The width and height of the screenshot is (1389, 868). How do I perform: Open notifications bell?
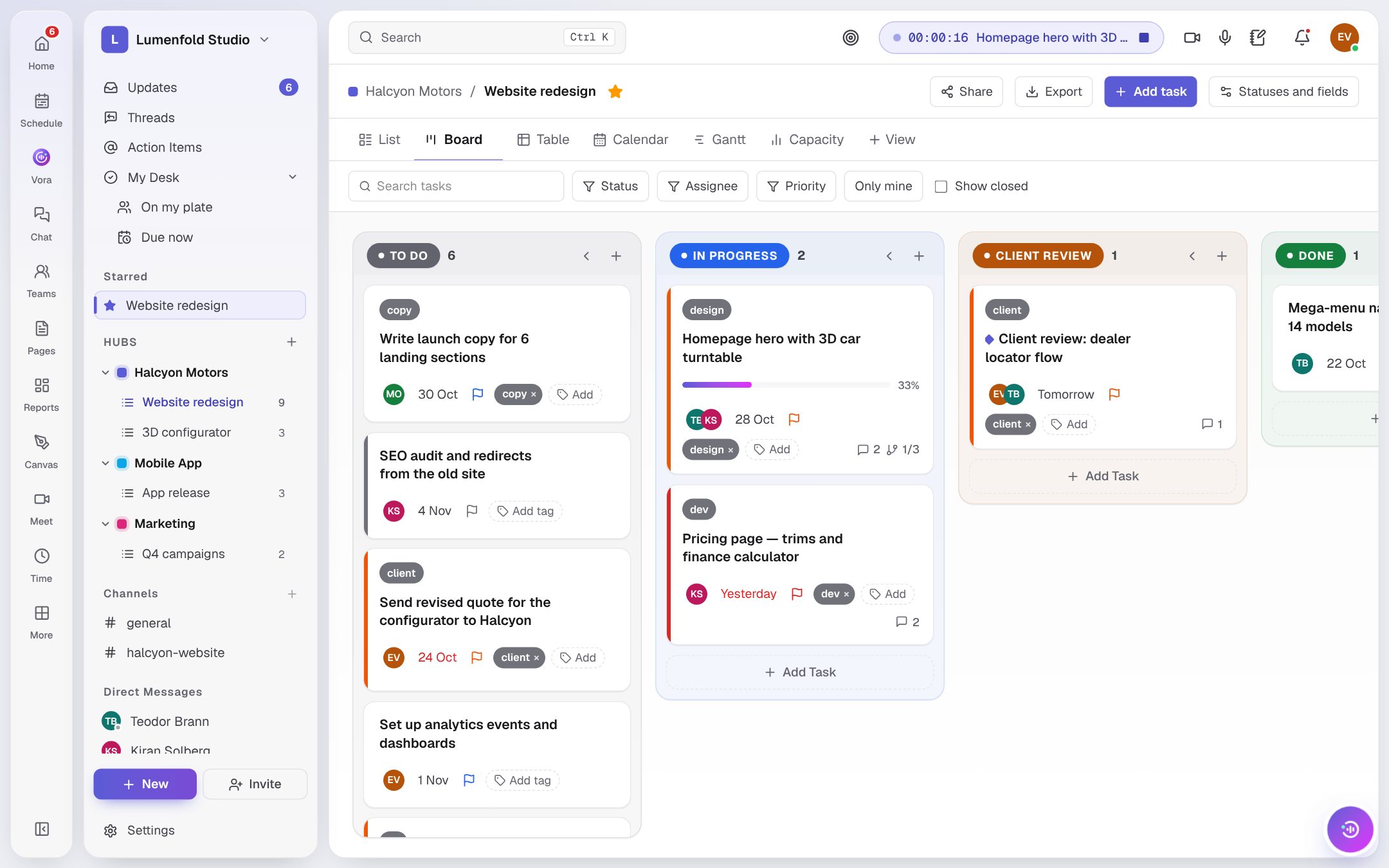1302,37
